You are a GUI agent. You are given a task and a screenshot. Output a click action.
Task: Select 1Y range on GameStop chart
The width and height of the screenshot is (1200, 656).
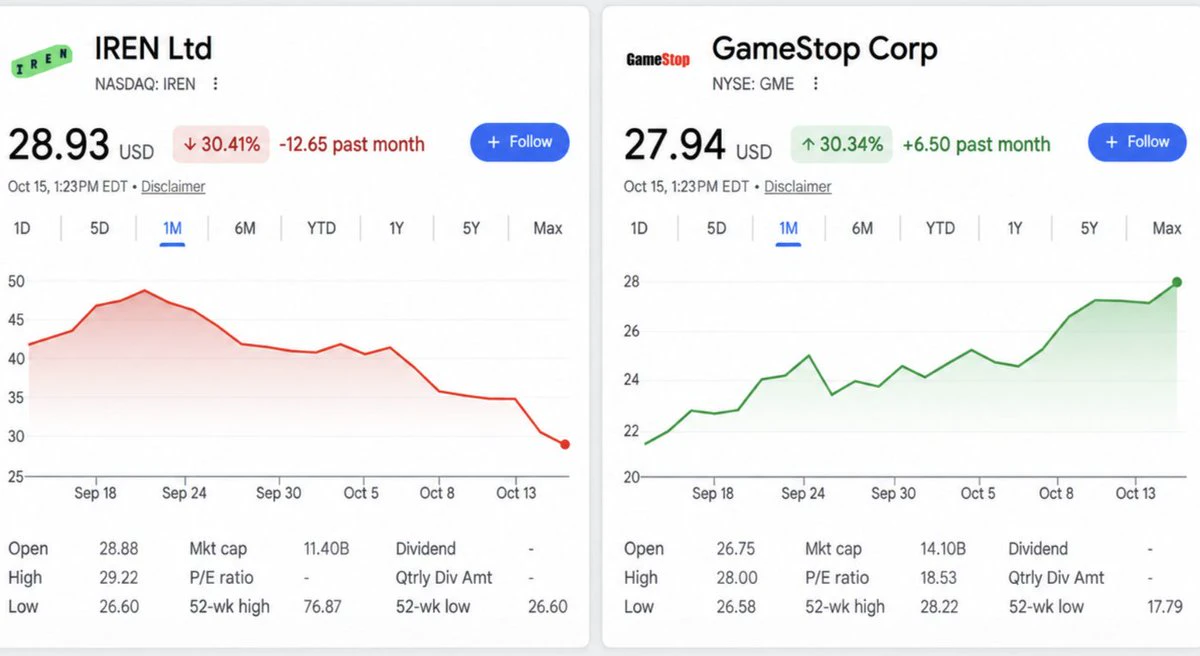[x=1014, y=228]
